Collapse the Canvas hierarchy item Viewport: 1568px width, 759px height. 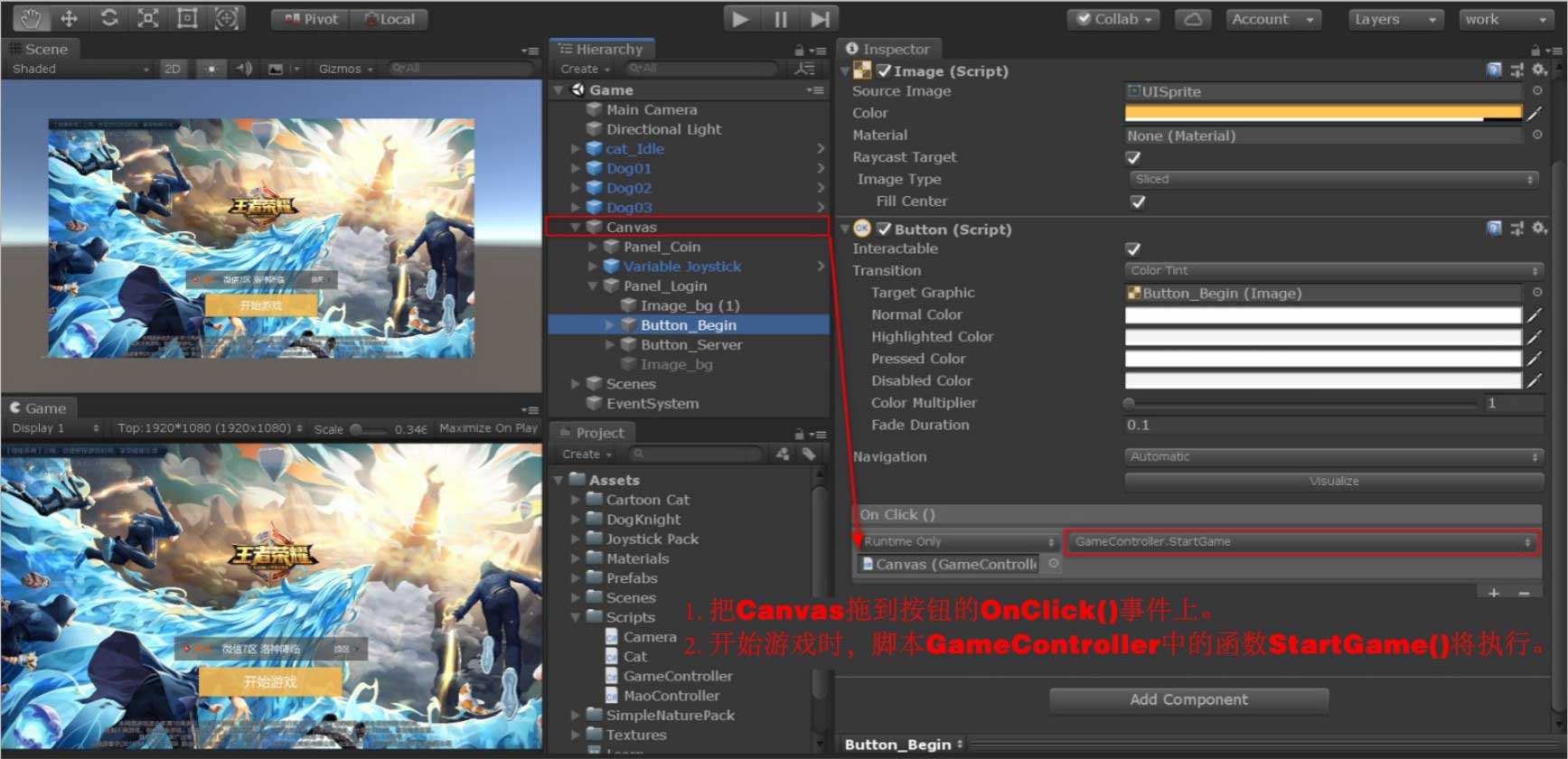576,228
